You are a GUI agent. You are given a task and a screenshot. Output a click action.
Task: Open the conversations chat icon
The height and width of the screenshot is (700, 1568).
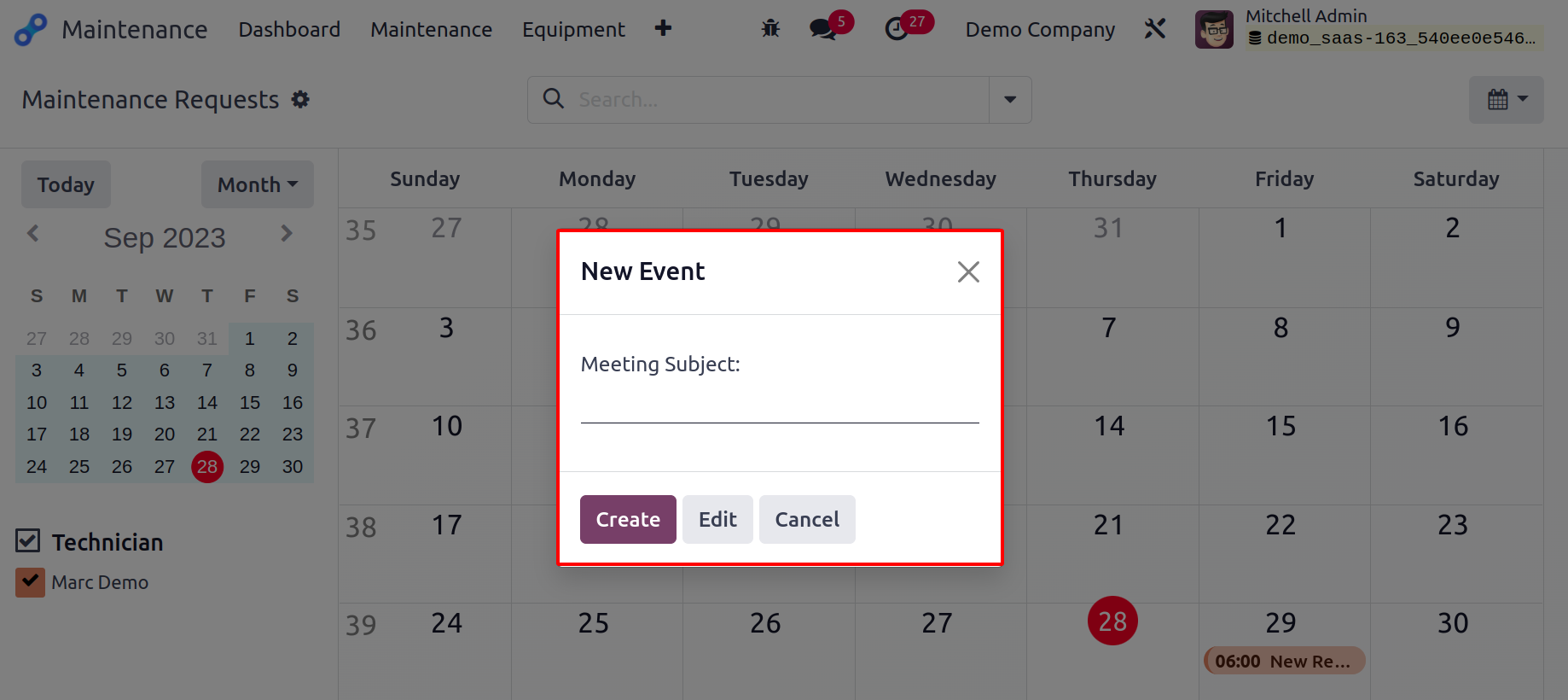click(822, 29)
